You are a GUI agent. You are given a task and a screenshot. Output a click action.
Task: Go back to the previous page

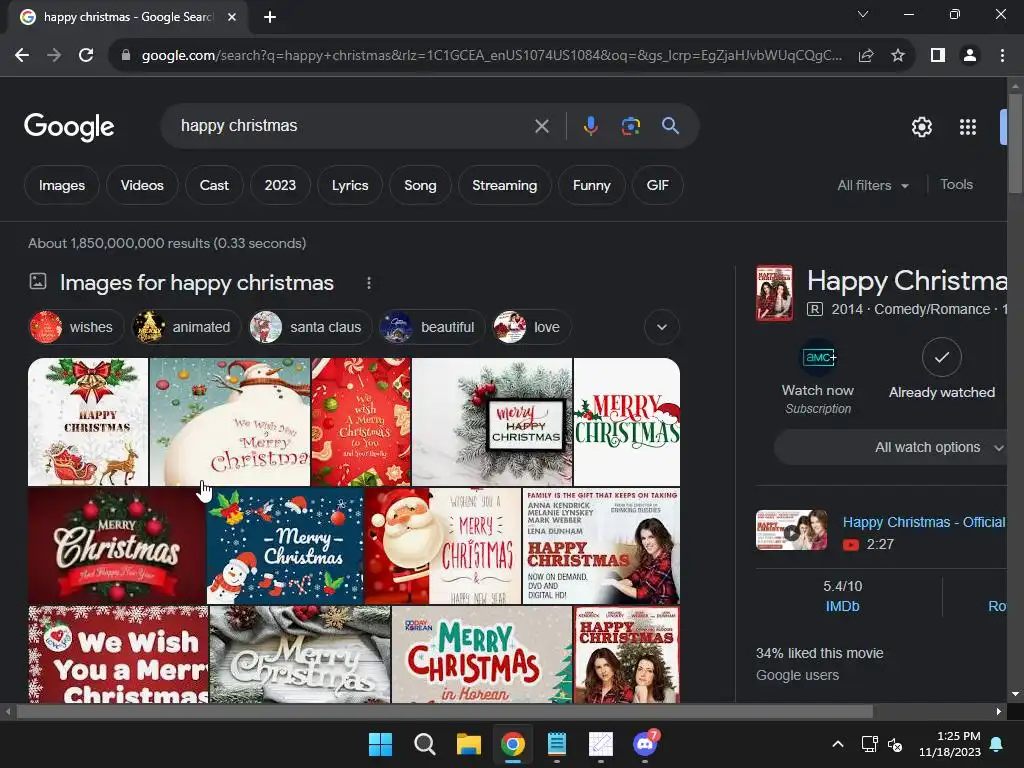point(22,56)
